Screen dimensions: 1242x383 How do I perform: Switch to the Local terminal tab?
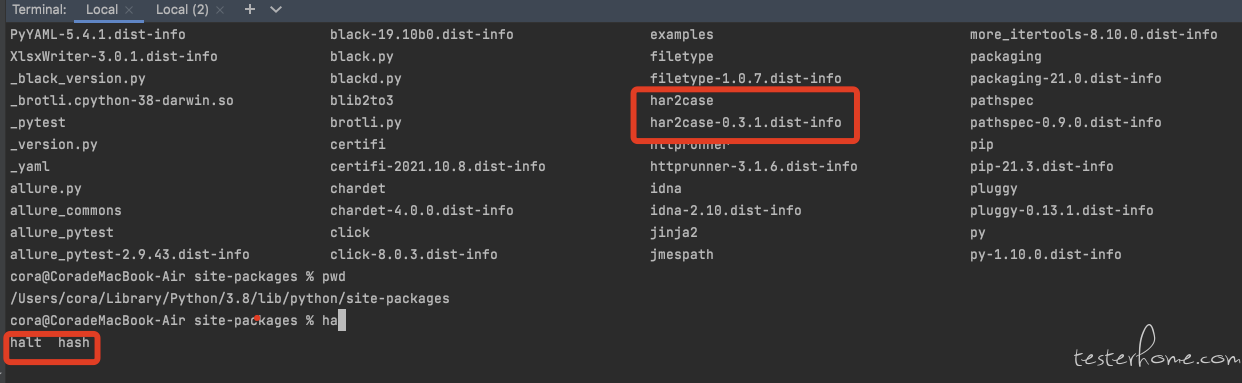pos(101,9)
